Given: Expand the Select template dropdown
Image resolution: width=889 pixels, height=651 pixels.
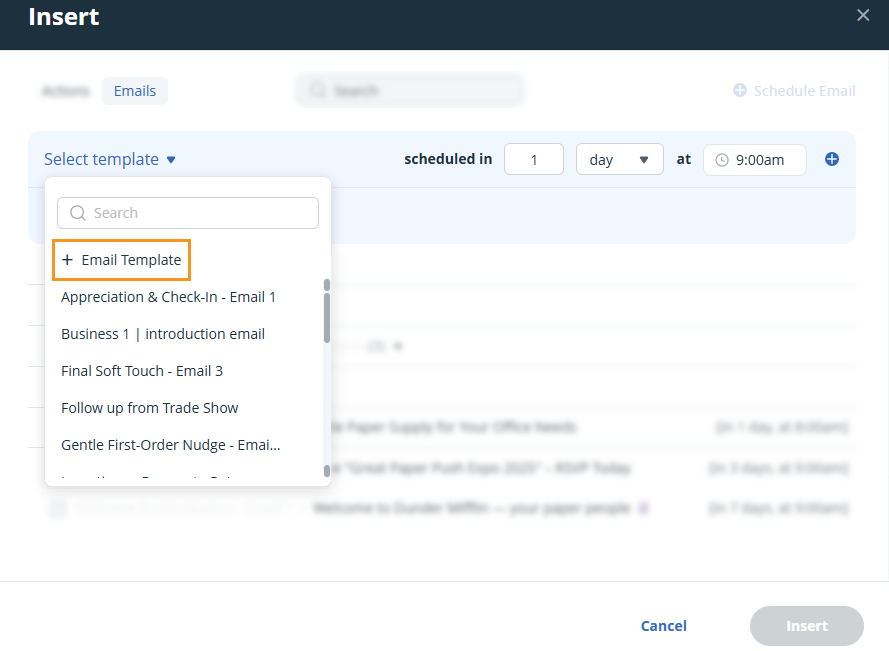Looking at the screenshot, I should (110, 159).
